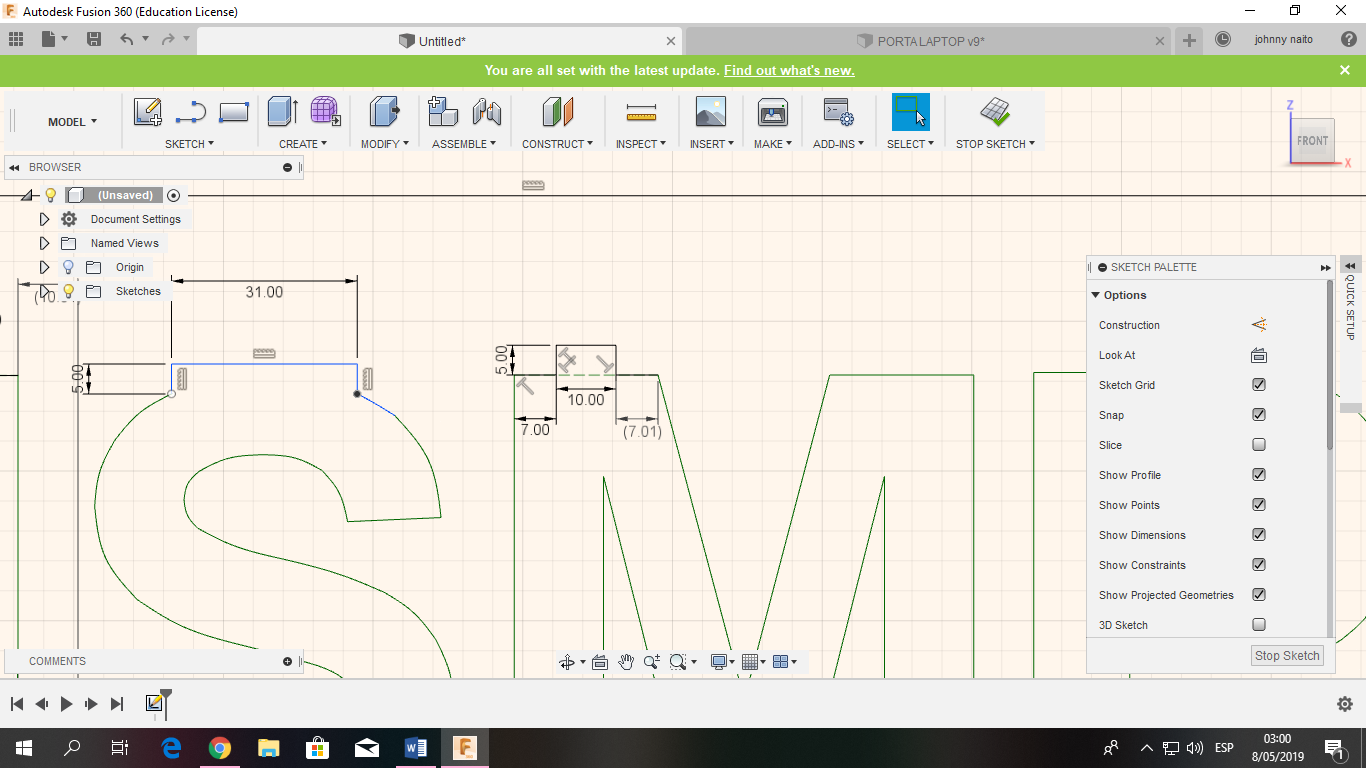Viewport: 1366px width, 768px height.
Task: Jump to the timeline beginning
Action: pos(17,704)
